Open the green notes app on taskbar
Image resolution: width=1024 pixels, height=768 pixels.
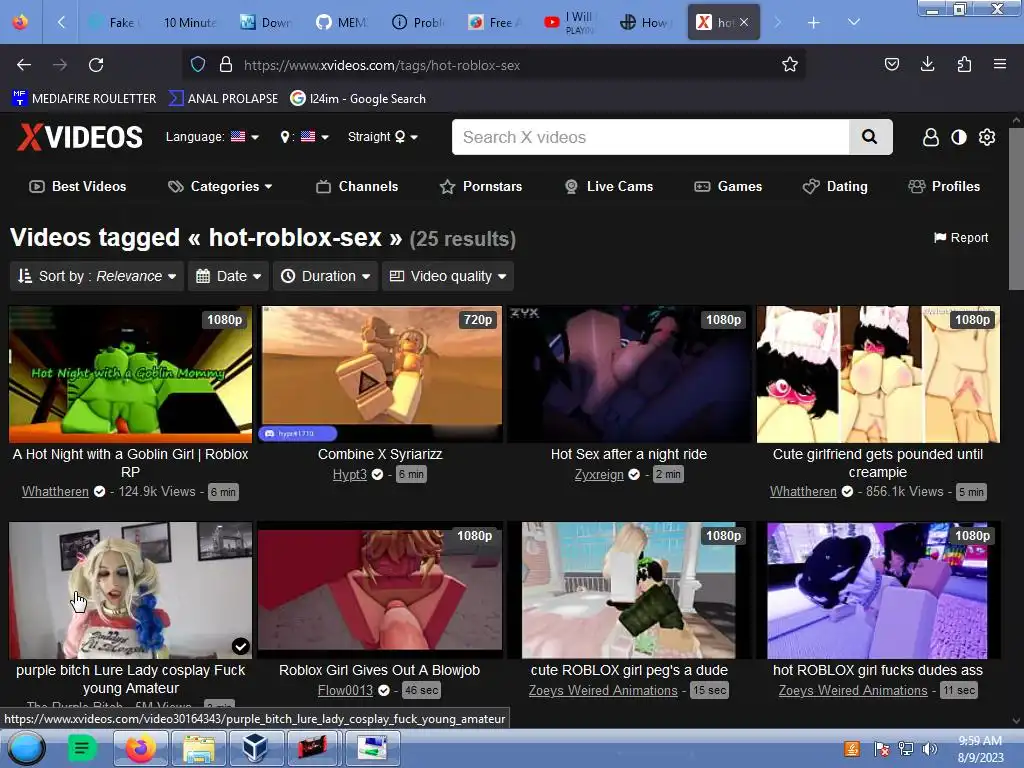click(82, 748)
